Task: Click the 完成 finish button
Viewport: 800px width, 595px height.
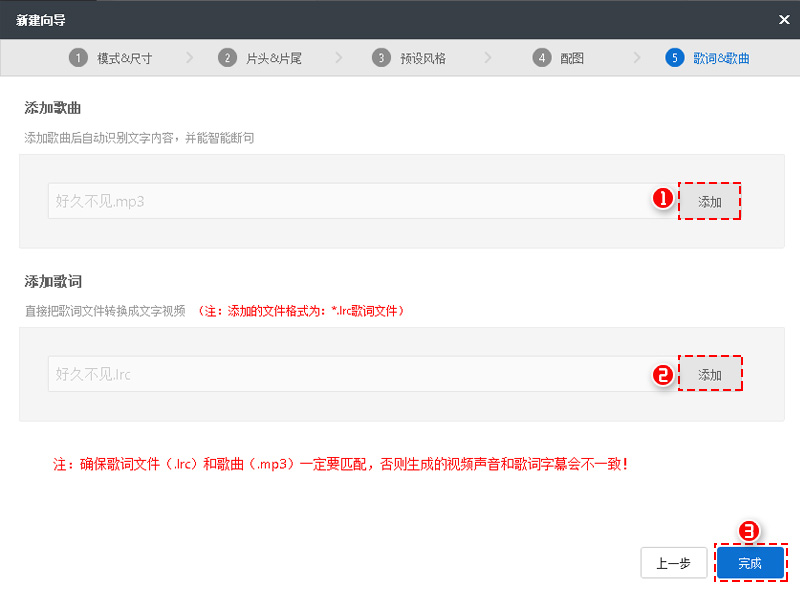Action: (x=750, y=563)
